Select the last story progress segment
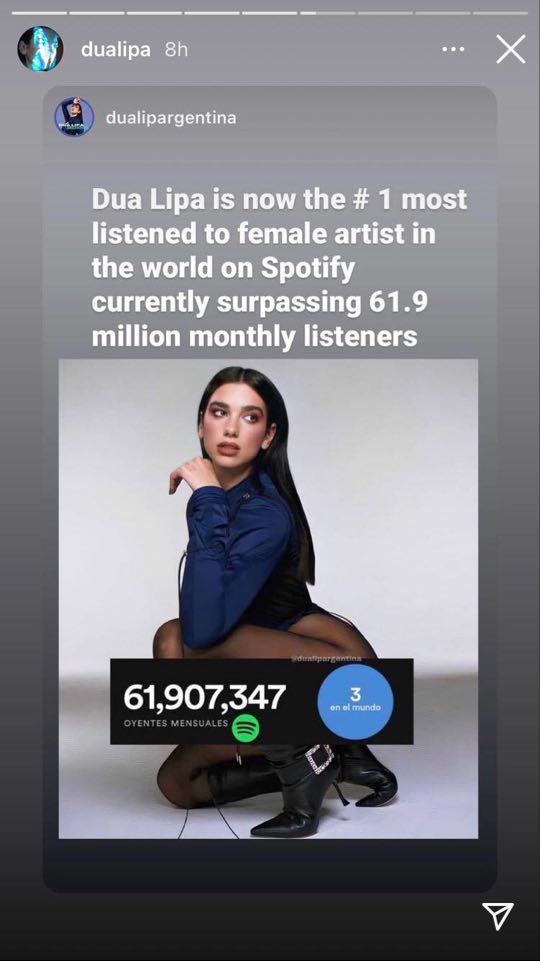This screenshot has width=540, height=961. 500,12
